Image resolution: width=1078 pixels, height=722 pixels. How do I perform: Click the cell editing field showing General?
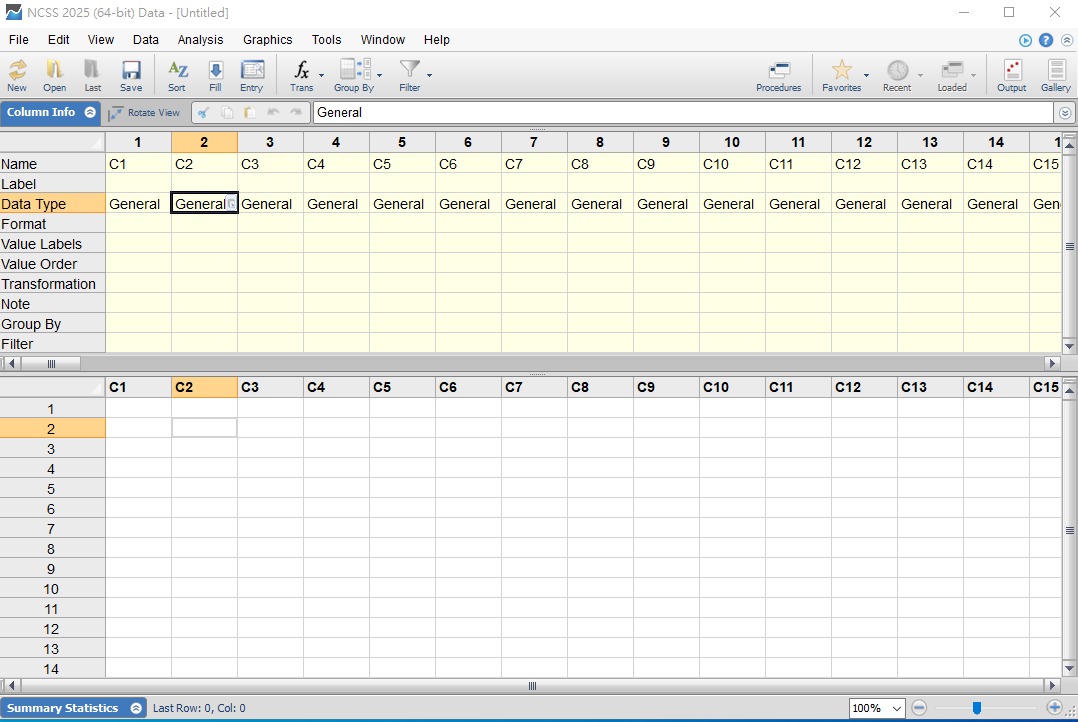pyautogui.click(x=680, y=113)
